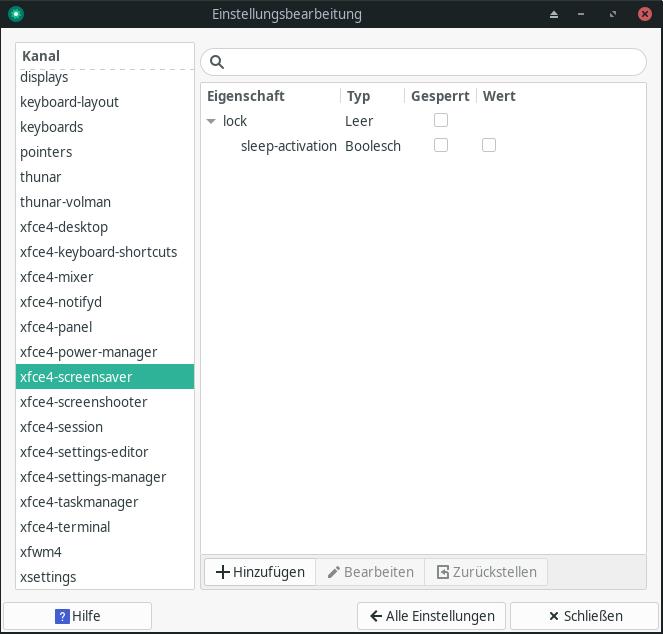Select the xfce4-power-manager channel
This screenshot has width=663, height=634.
105,351
